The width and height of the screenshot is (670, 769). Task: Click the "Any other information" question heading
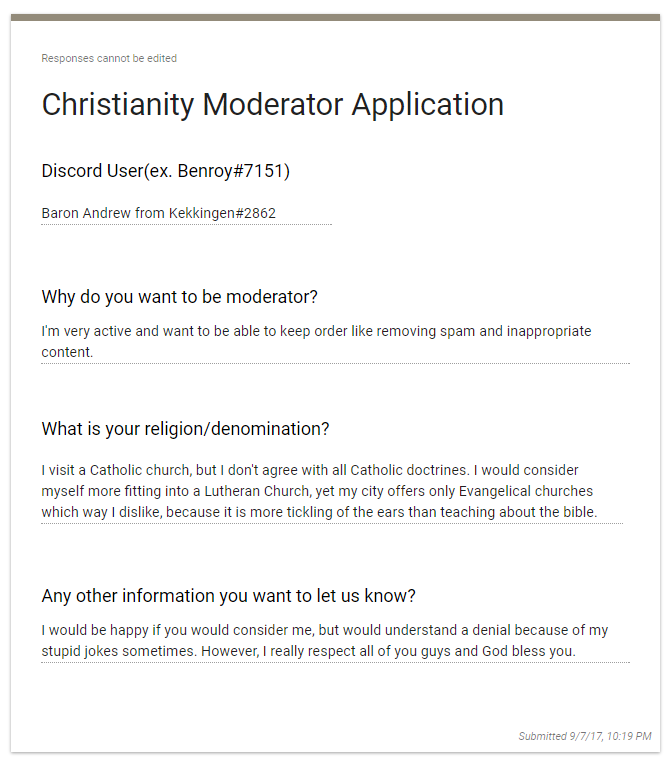coord(228,596)
